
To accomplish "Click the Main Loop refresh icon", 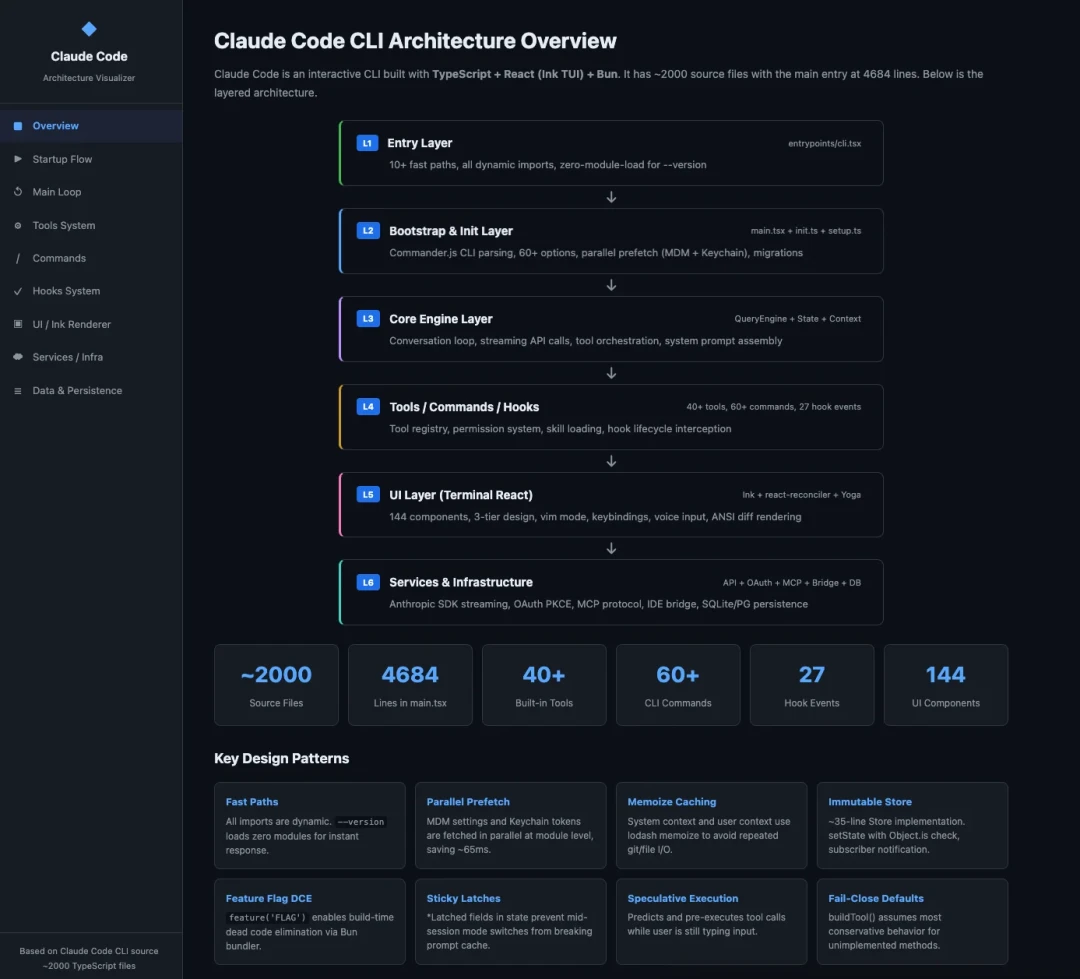I will pos(18,192).
